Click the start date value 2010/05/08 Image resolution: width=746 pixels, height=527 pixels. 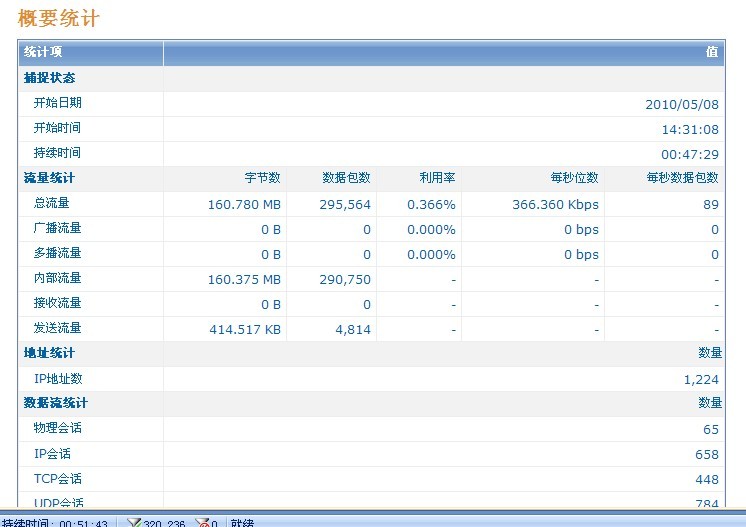[682, 105]
